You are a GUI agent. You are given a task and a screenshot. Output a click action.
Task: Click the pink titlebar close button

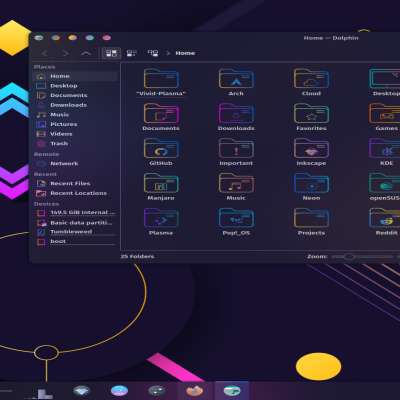107,38
